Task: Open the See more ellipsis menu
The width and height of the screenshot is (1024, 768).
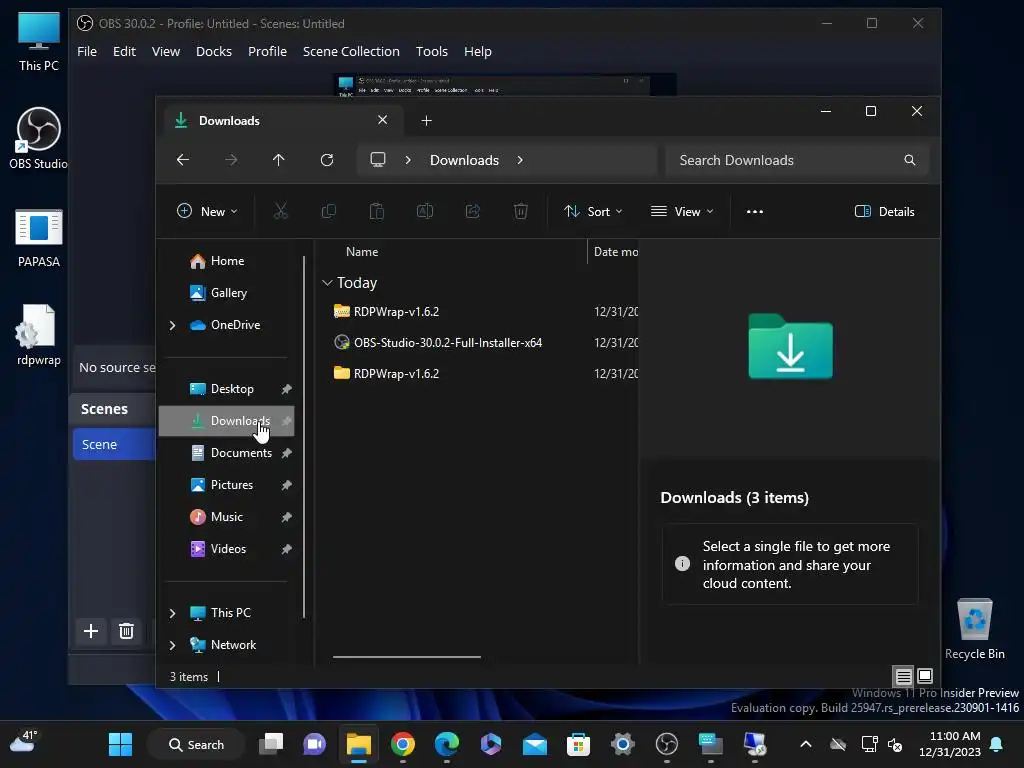Action: pos(755,212)
